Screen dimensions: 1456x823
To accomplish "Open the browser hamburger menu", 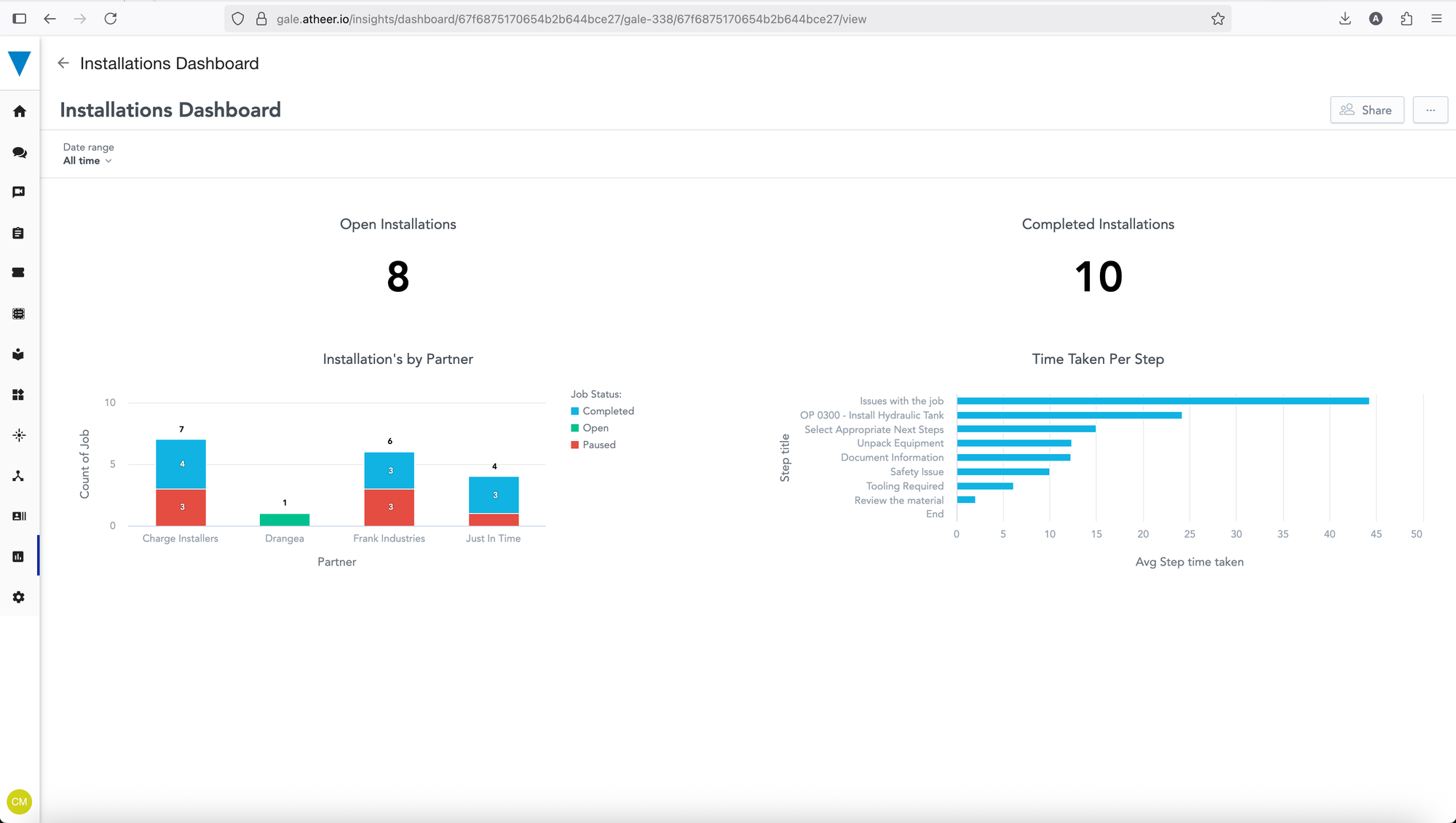I will [x=1437, y=19].
